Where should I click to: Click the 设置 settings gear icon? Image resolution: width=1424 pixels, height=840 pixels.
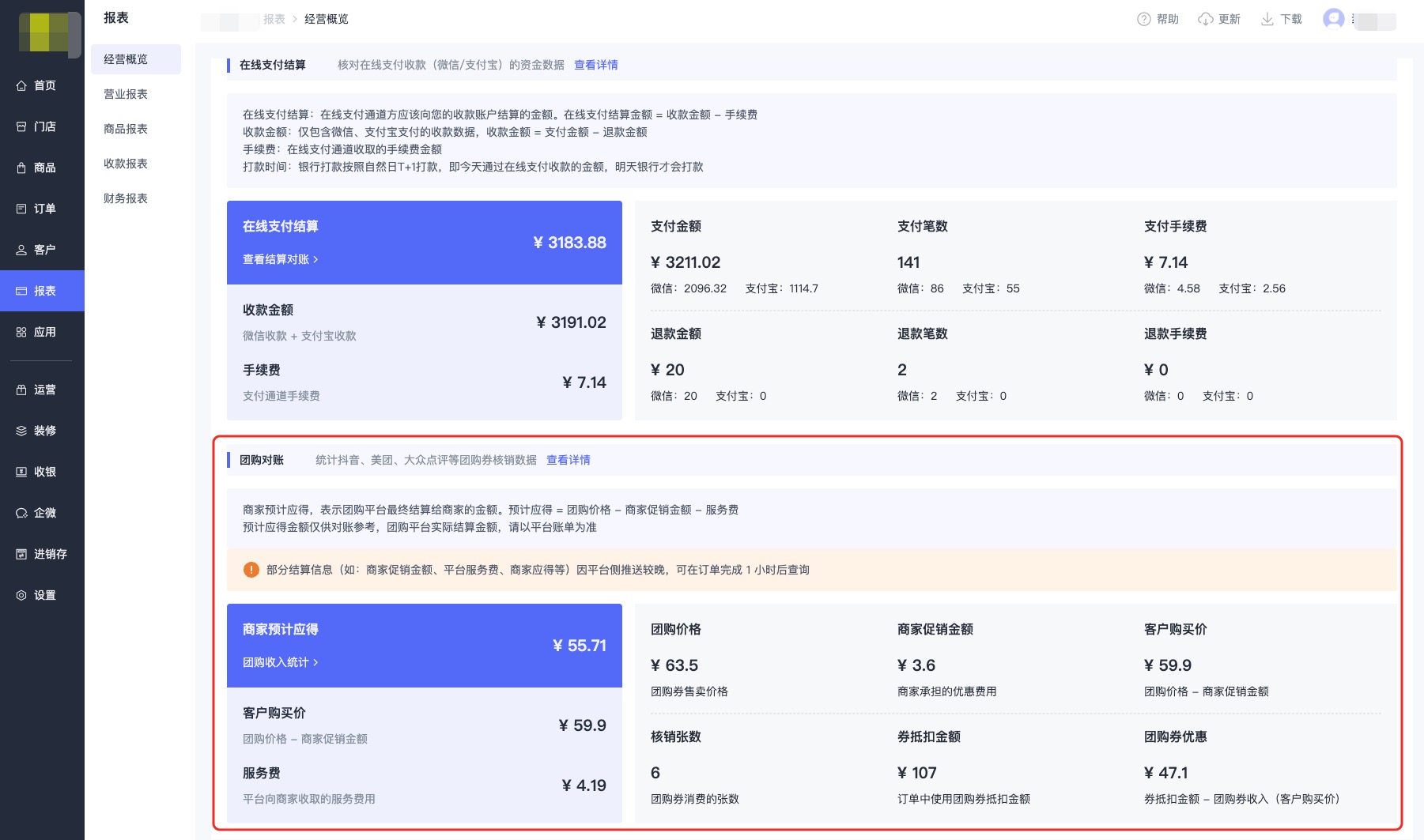[x=21, y=595]
